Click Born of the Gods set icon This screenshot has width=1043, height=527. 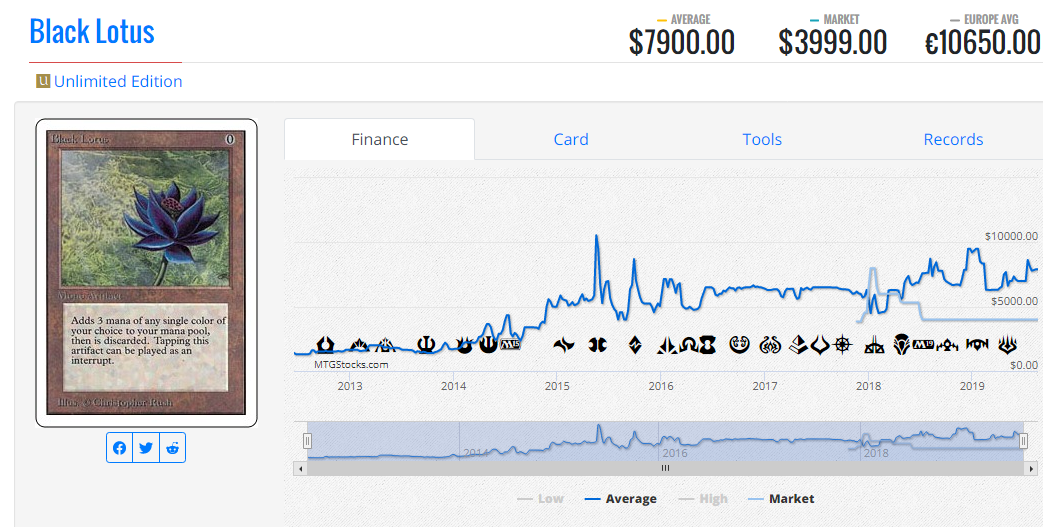(464, 345)
